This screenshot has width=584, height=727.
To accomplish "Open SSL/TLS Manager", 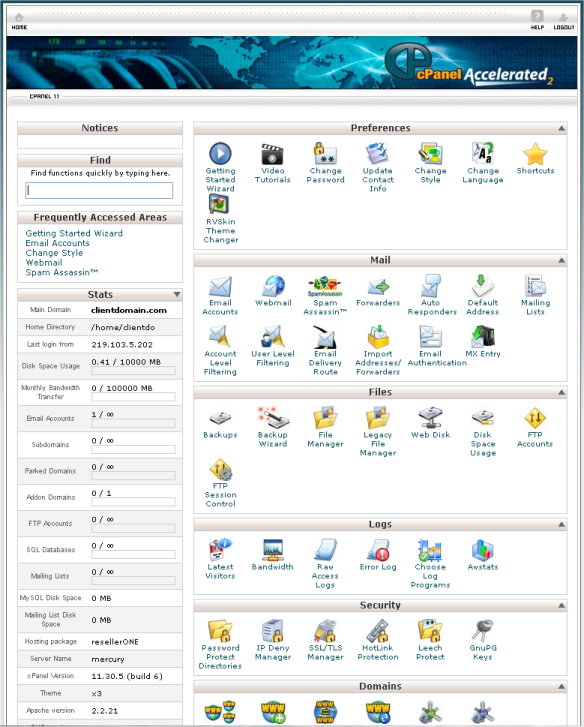I will click(x=325, y=631).
